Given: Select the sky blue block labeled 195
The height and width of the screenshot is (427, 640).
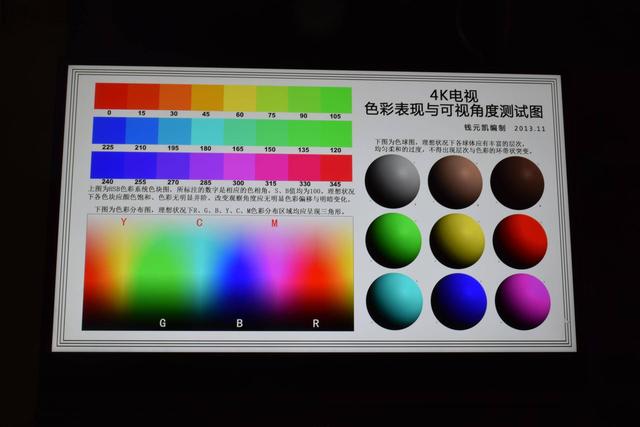Looking at the screenshot, I should pos(175,131).
